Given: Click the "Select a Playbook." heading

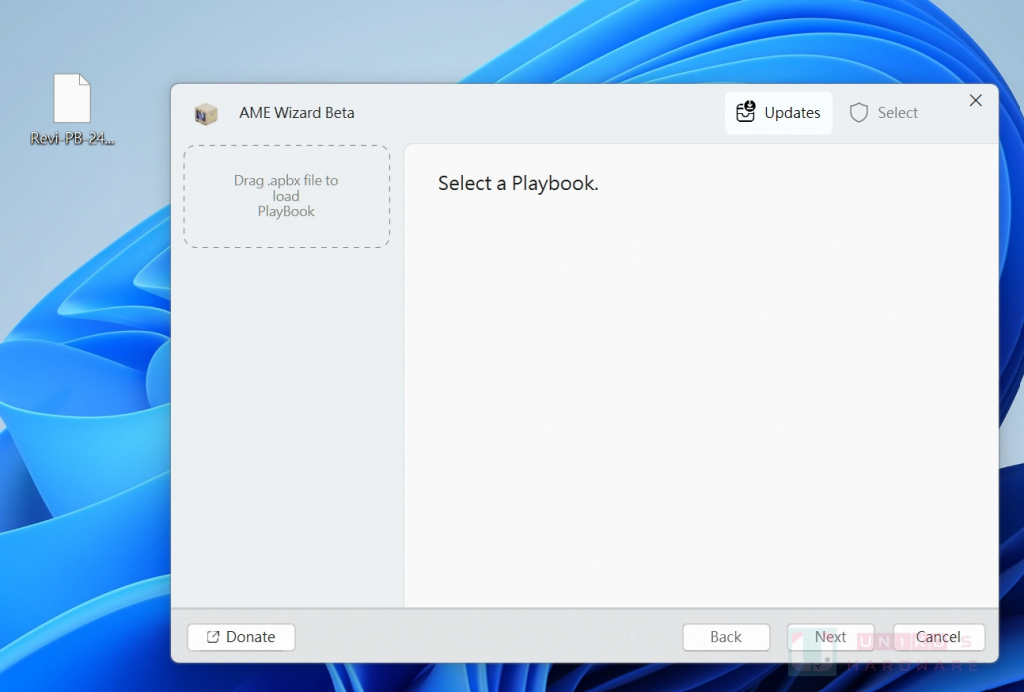Looking at the screenshot, I should (518, 183).
